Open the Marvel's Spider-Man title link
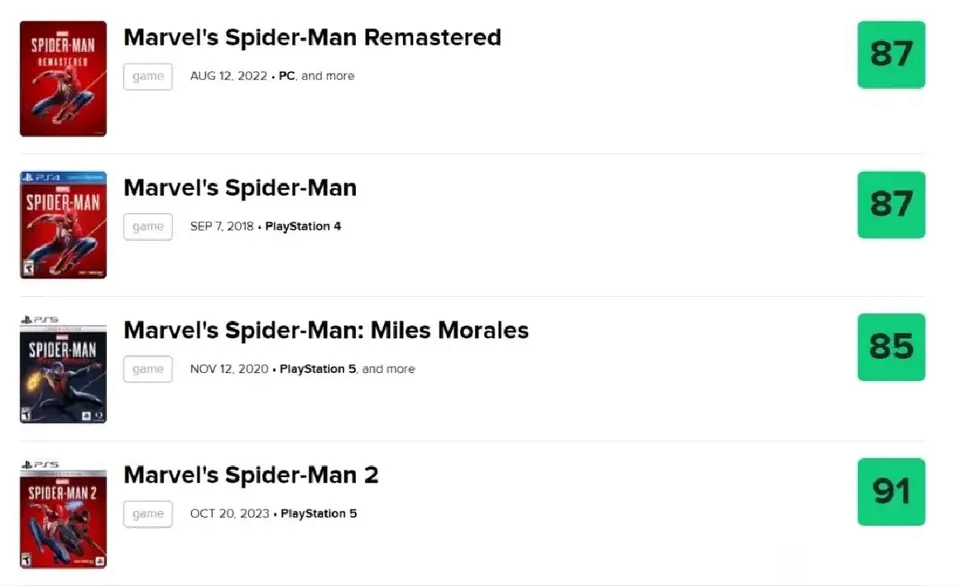Viewport: 960px width, 587px height. 240,188
